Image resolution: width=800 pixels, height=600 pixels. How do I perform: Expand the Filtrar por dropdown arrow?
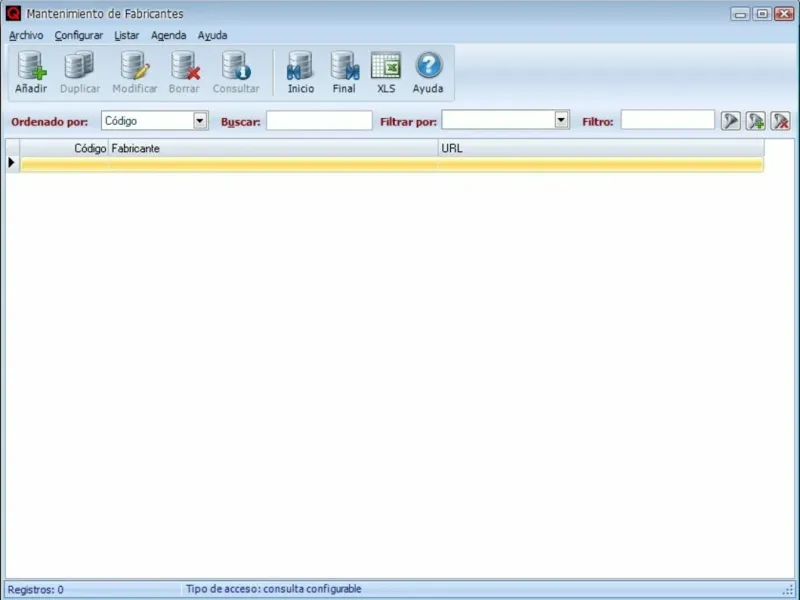561,120
